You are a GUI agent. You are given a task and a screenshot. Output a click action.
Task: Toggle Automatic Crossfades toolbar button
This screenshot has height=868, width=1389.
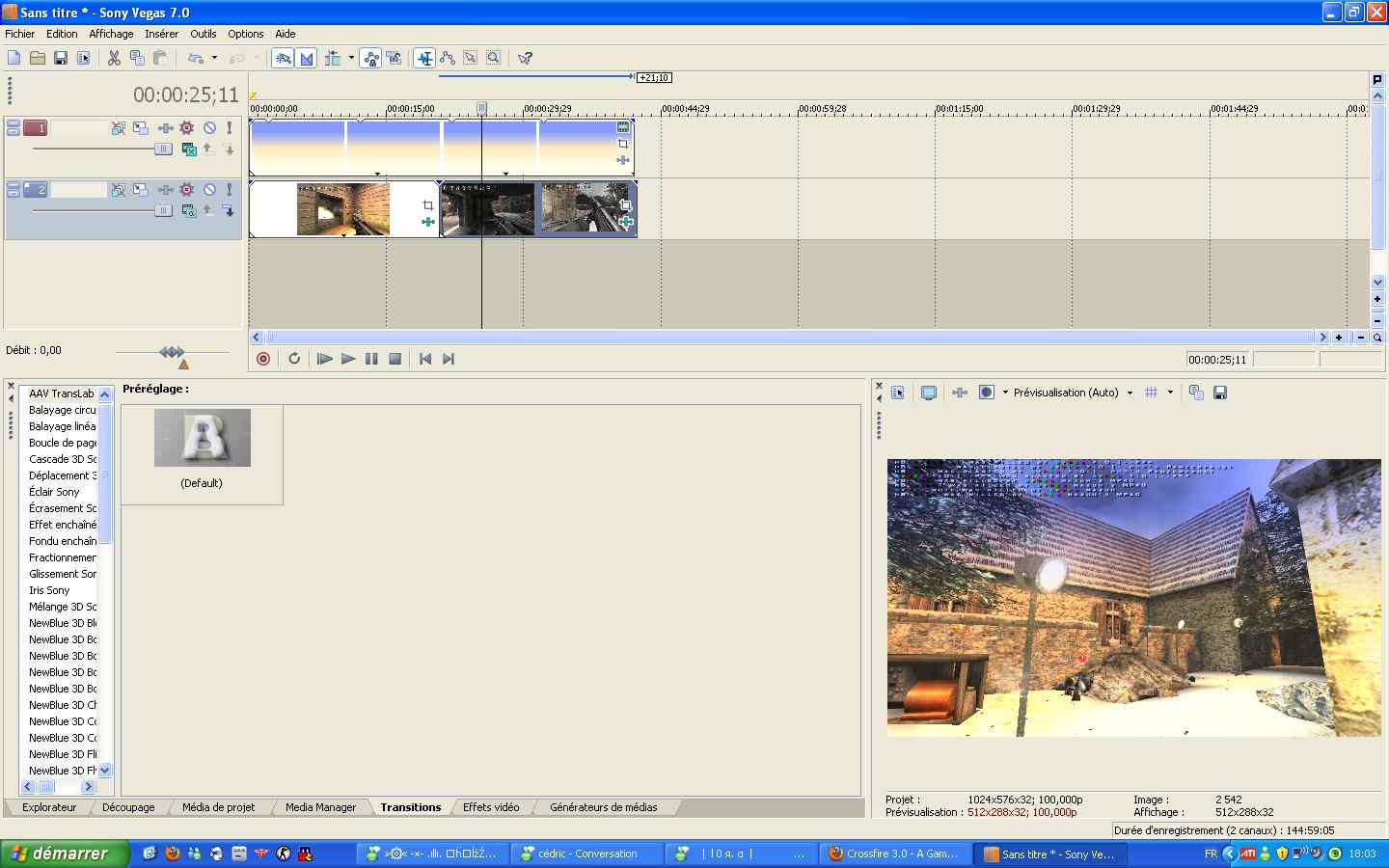(306, 58)
